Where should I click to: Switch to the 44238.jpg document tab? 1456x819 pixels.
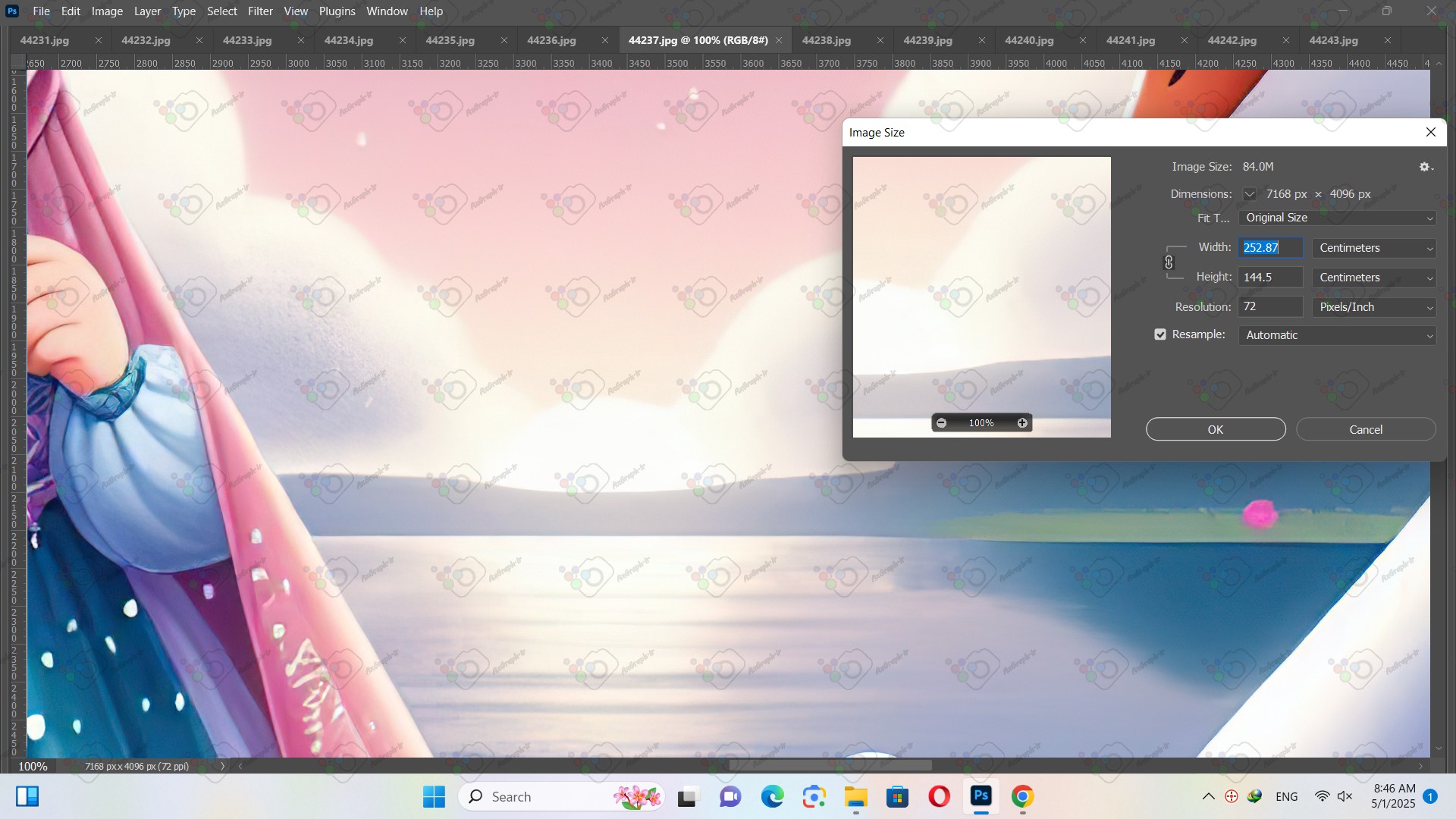coord(827,41)
